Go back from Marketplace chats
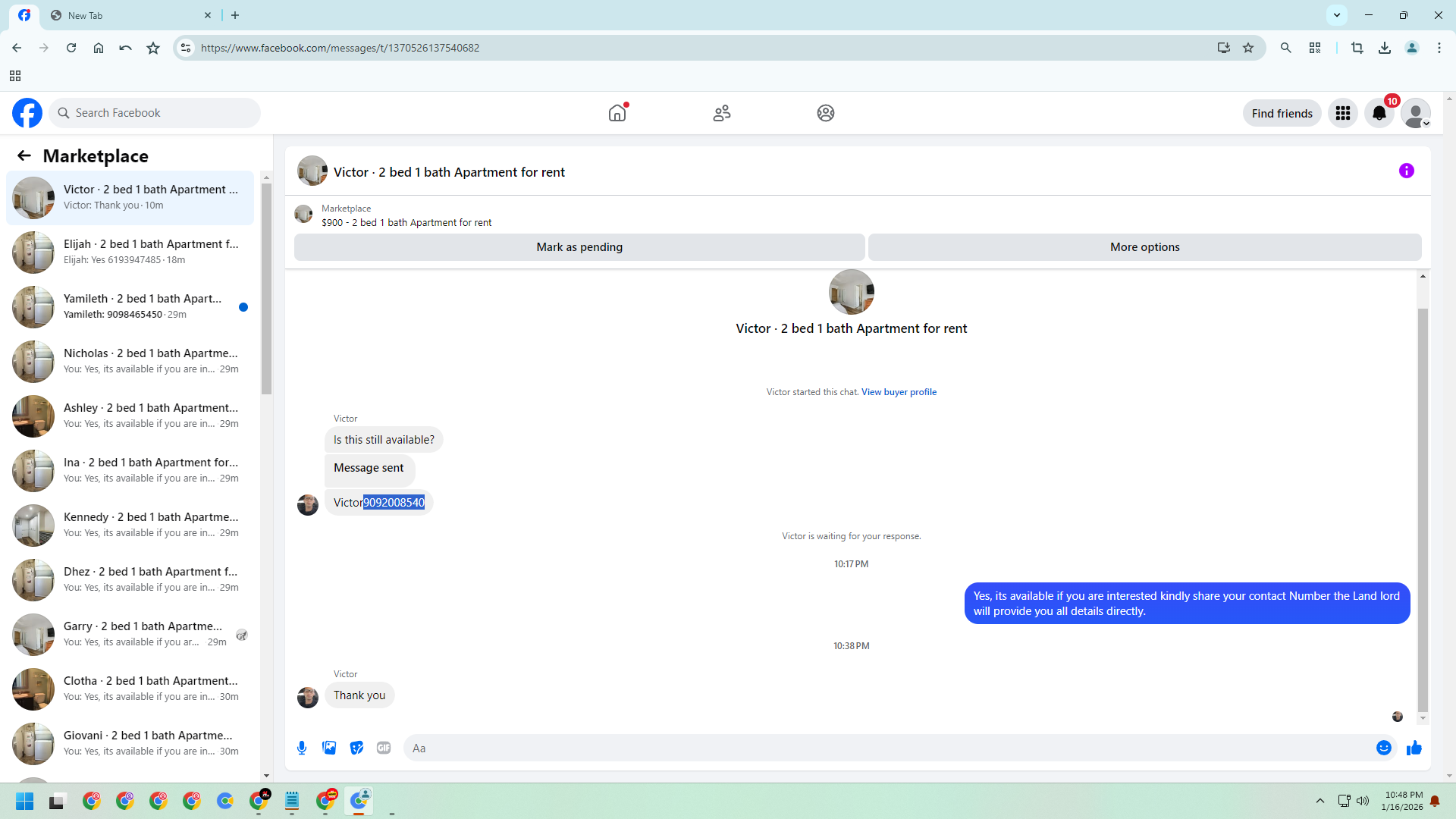The width and height of the screenshot is (1456, 819). pyautogui.click(x=24, y=156)
